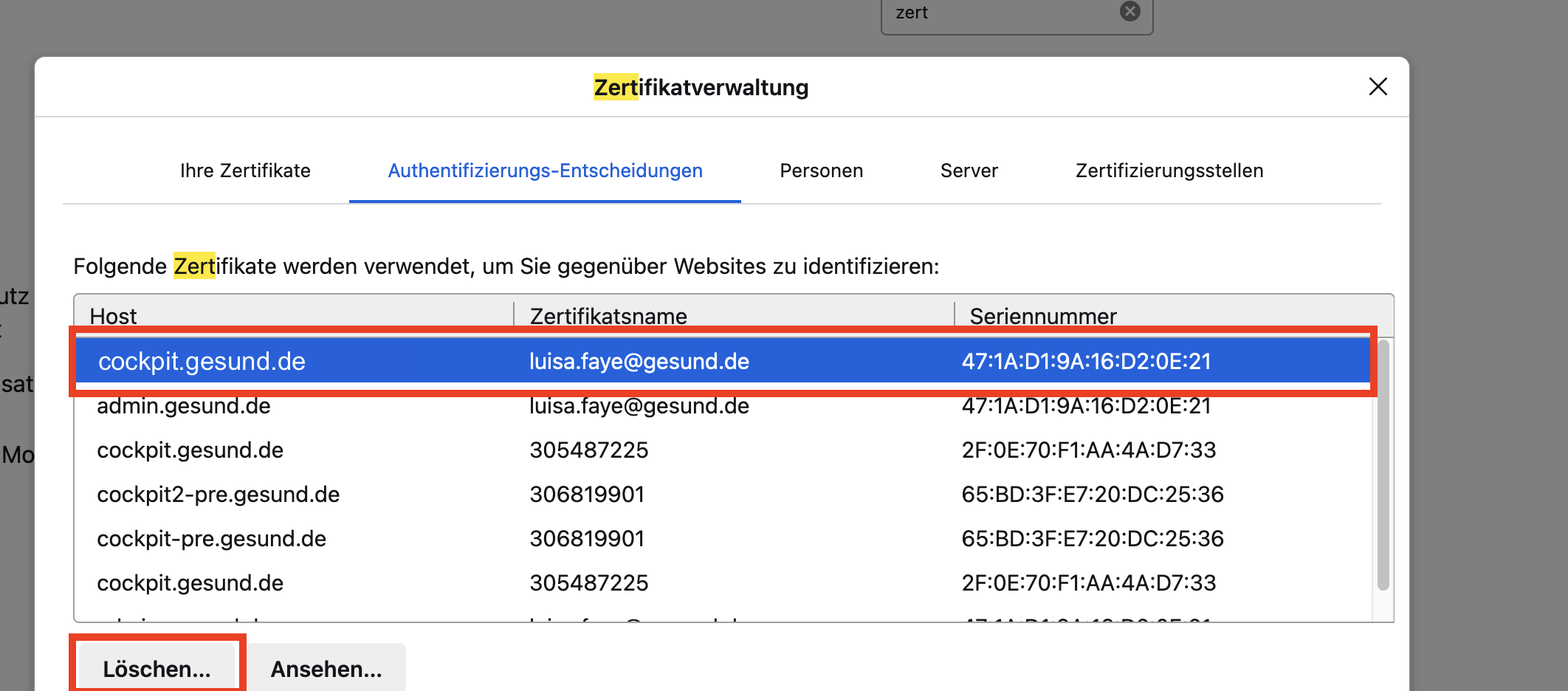Select cockpit.gesund.de row directly above cockpit2-pre.gesund.de
This screenshot has height=691, width=1568.
(x=723, y=450)
